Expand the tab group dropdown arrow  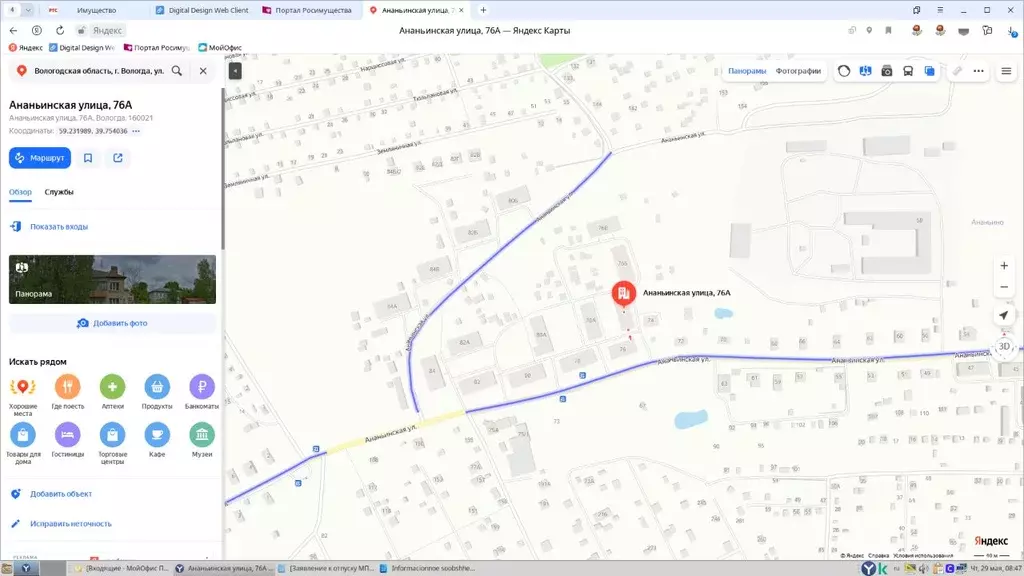pyautogui.click(x=28, y=10)
